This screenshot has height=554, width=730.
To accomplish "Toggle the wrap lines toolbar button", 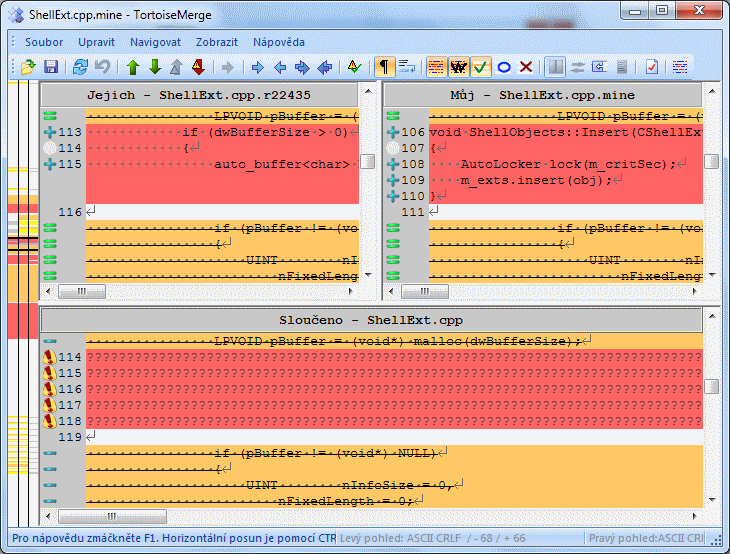I will [x=406, y=67].
